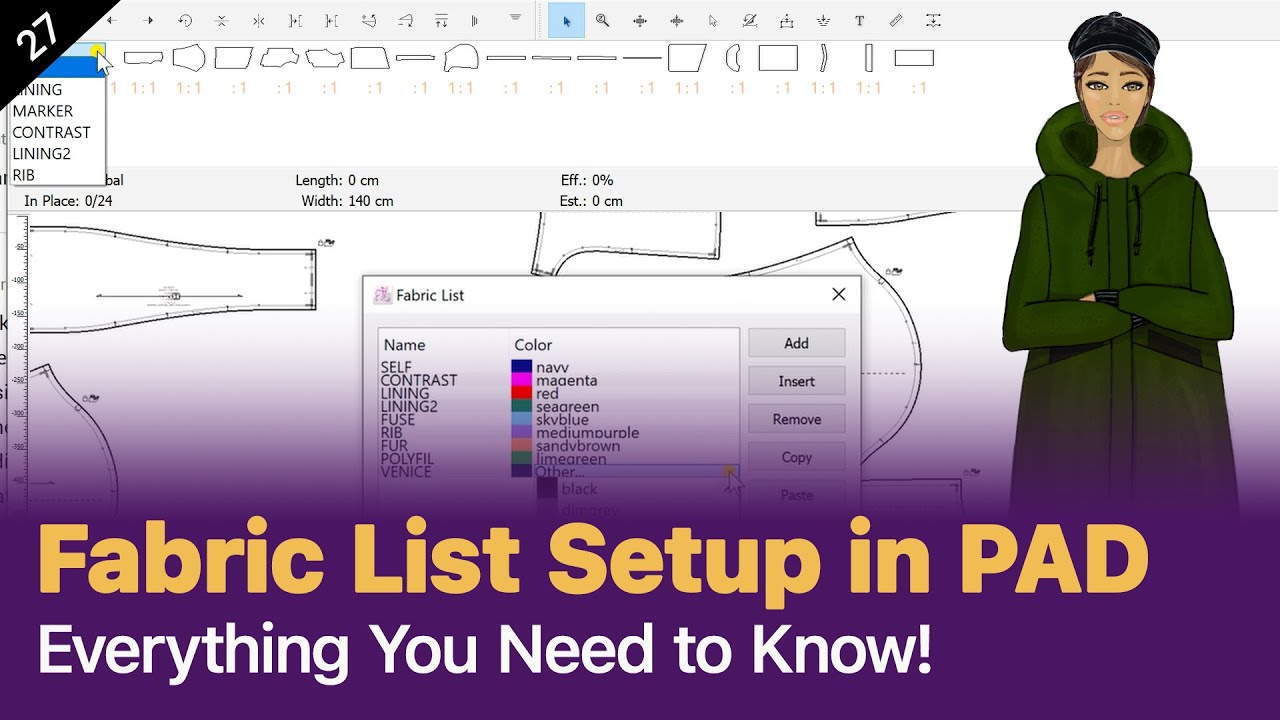This screenshot has height=720, width=1280.
Task: Click the magenta color swatch for CONTRAST
Action: (x=521, y=380)
